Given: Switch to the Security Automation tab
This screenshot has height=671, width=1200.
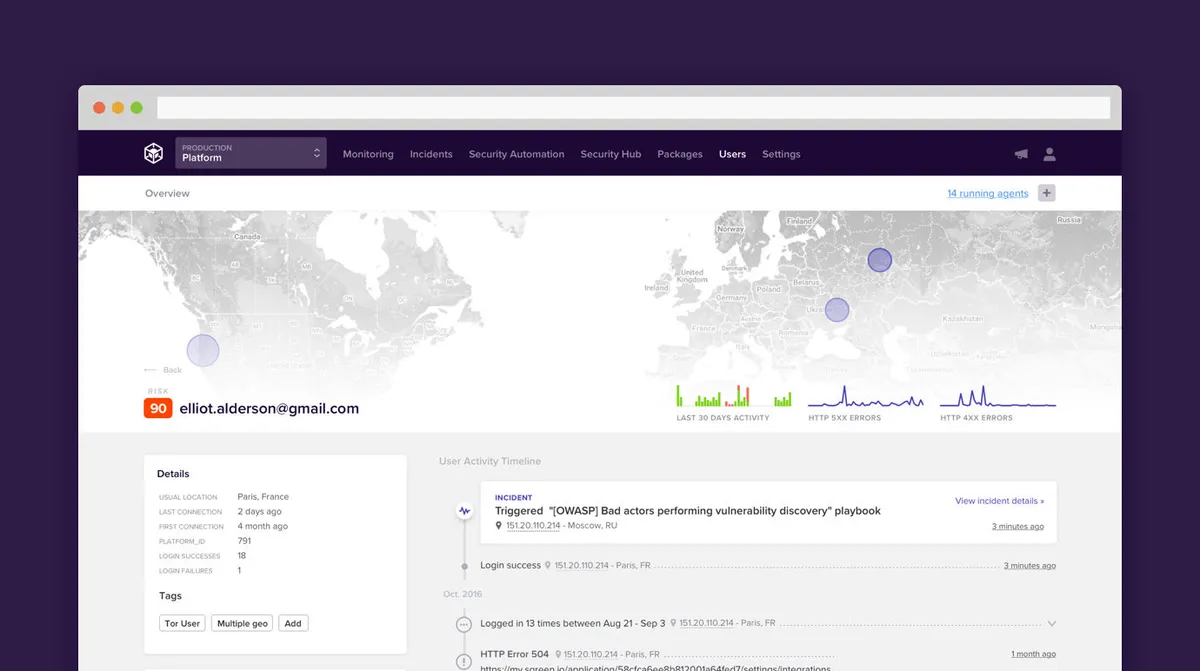Looking at the screenshot, I should tap(516, 154).
